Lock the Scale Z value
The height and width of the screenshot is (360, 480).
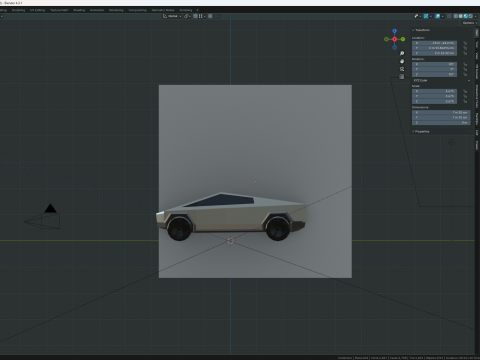point(465,101)
